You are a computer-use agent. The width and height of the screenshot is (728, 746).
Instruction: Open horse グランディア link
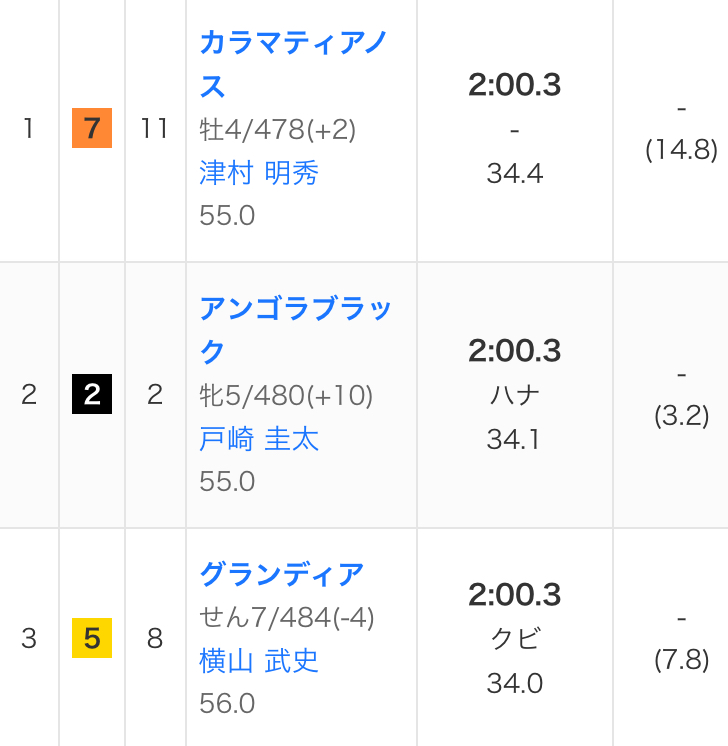coord(281,574)
